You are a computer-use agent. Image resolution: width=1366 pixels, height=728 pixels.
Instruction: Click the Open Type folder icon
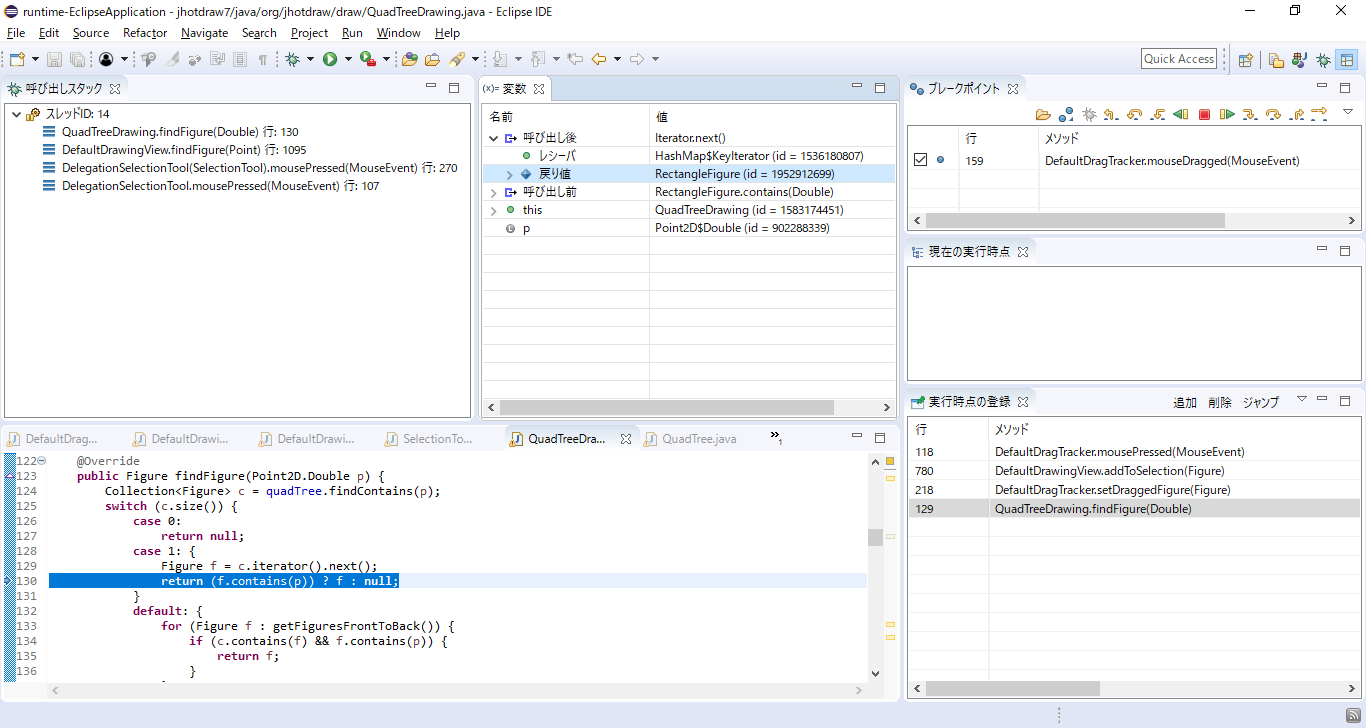click(410, 59)
